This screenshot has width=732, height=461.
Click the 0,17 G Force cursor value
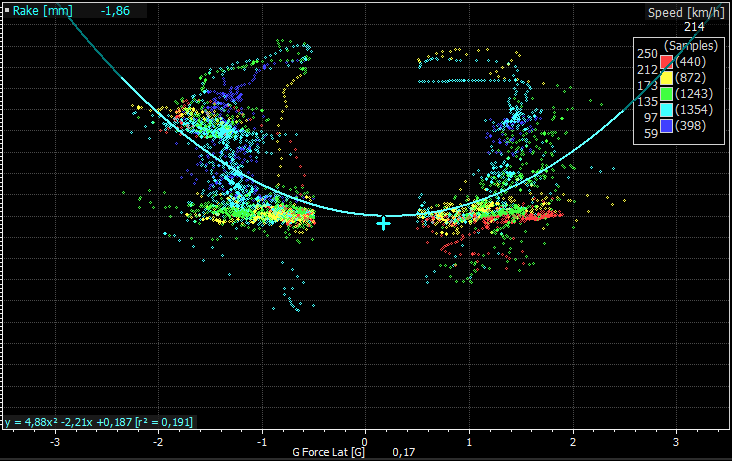point(403,452)
